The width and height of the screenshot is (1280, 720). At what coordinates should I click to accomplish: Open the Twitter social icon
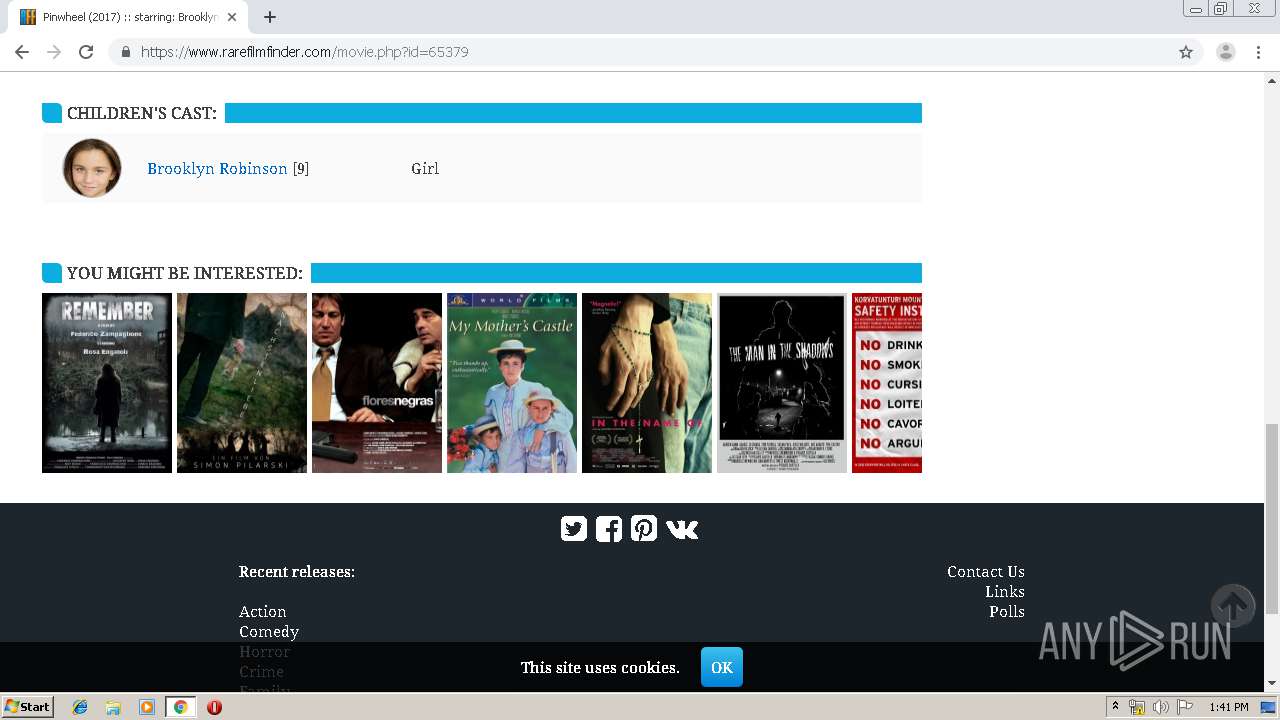(574, 529)
